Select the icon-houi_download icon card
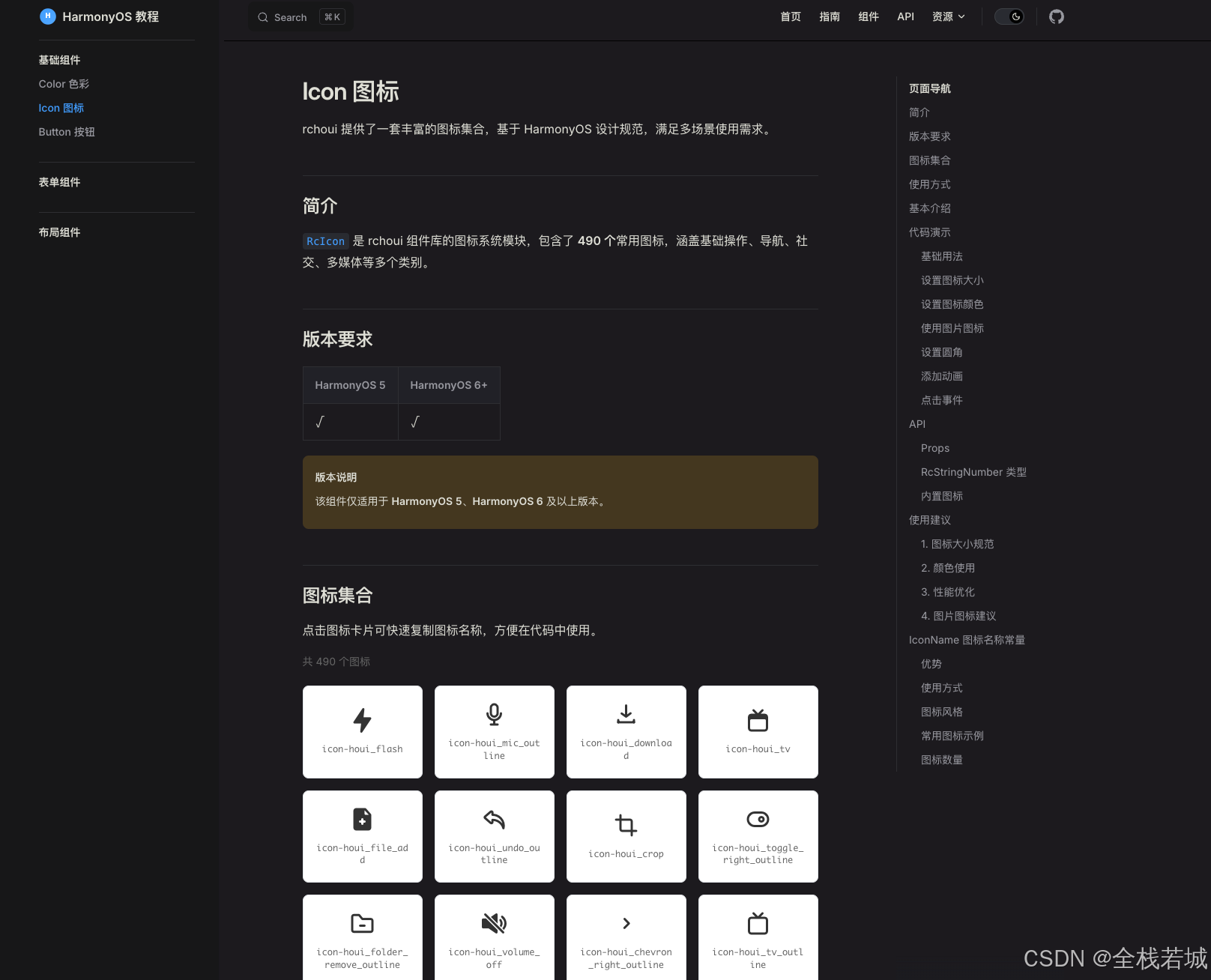This screenshot has width=1211, height=980. pyautogui.click(x=626, y=731)
